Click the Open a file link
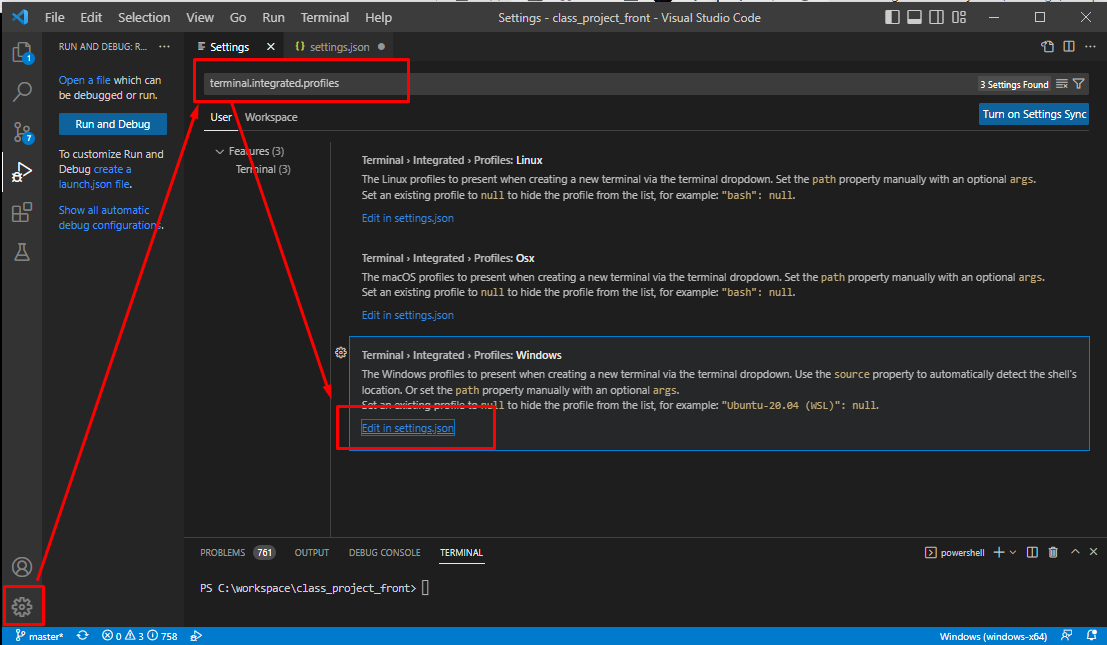The image size is (1107, 645). pos(84,80)
